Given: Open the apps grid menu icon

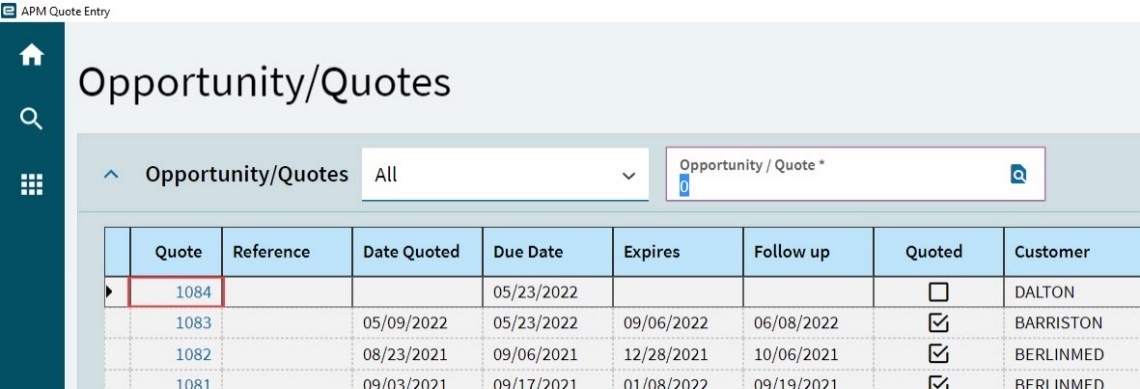Looking at the screenshot, I should coord(31,185).
